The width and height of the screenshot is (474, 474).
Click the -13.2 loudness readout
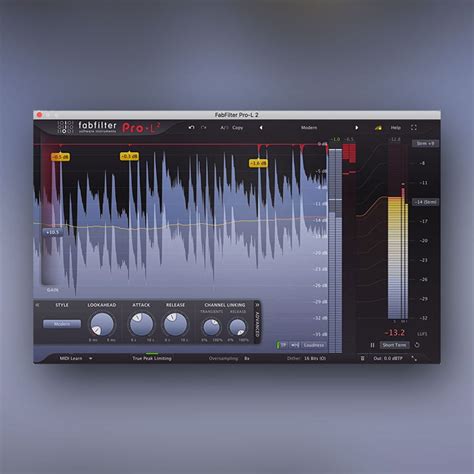pos(394,333)
